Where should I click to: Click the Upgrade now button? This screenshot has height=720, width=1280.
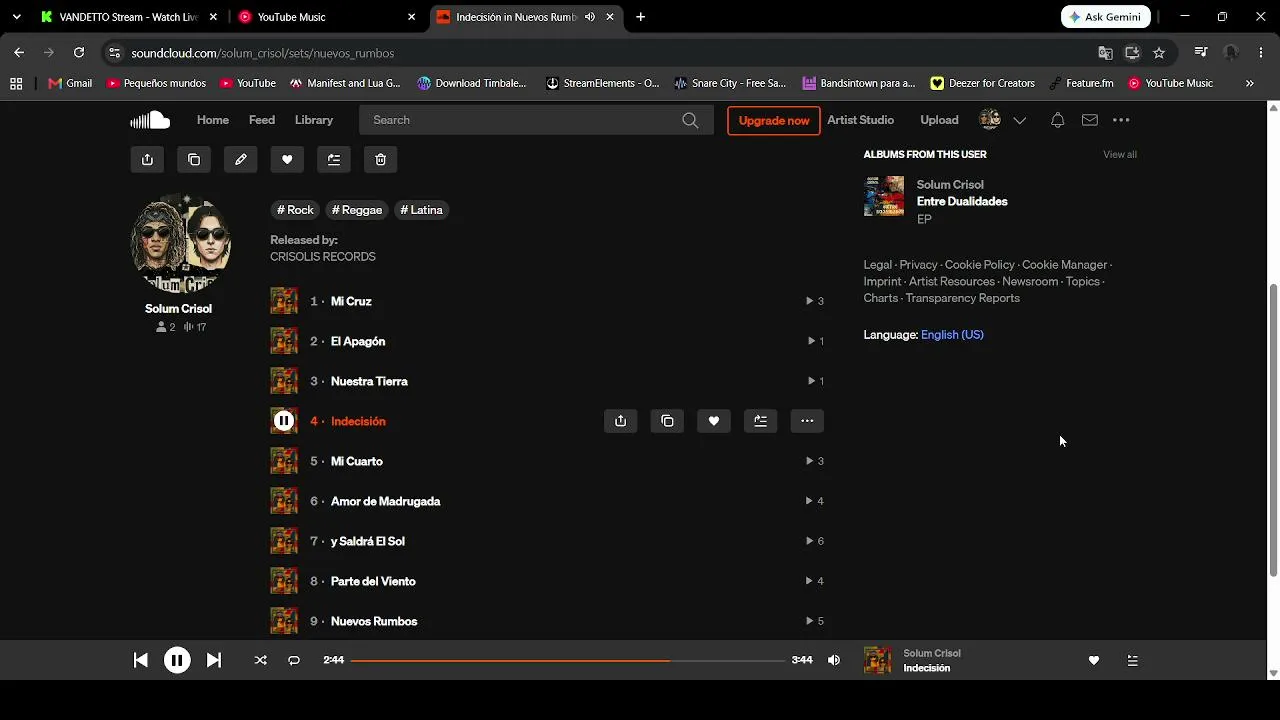(774, 121)
